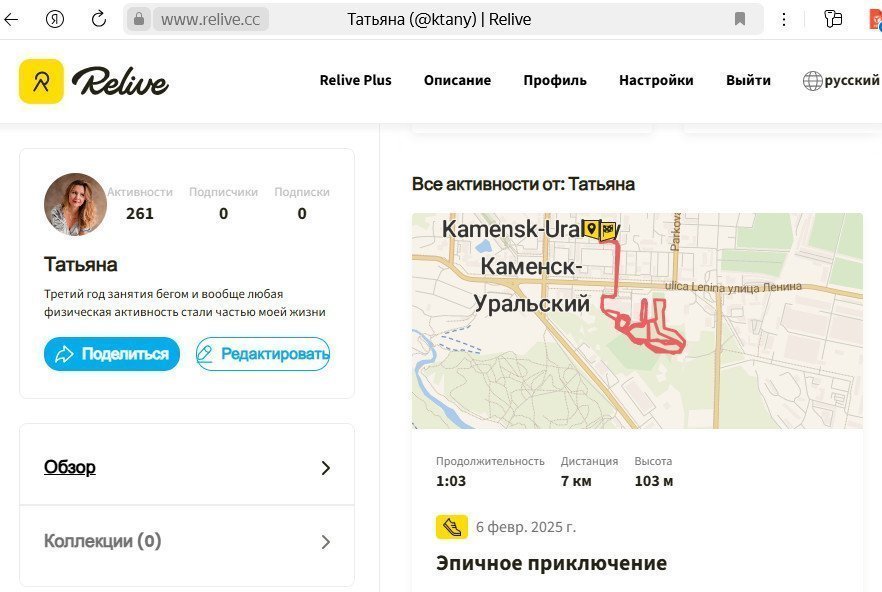Open Профиль menu item

pyautogui.click(x=555, y=80)
